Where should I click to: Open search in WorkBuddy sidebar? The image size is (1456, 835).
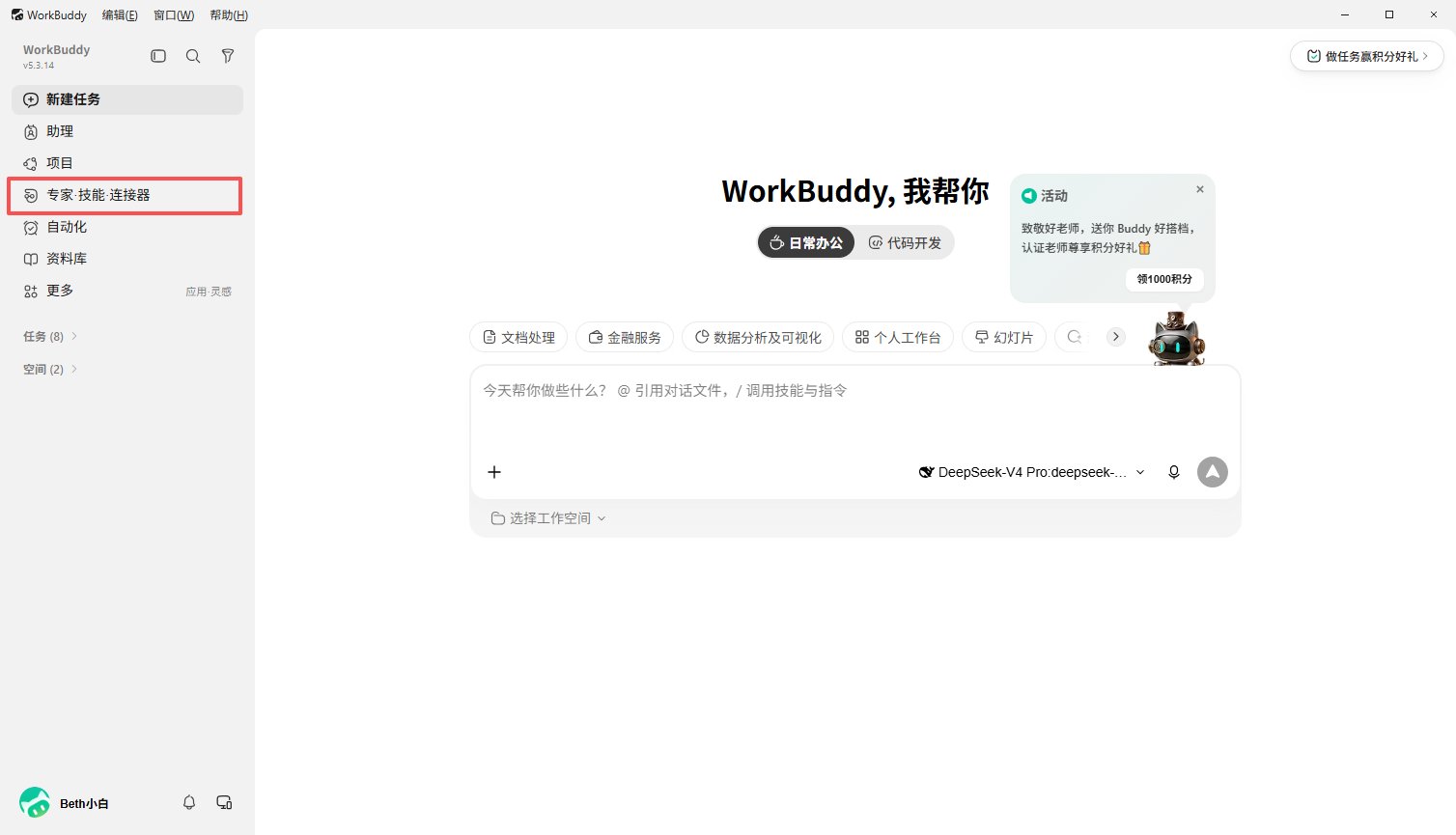click(x=193, y=56)
